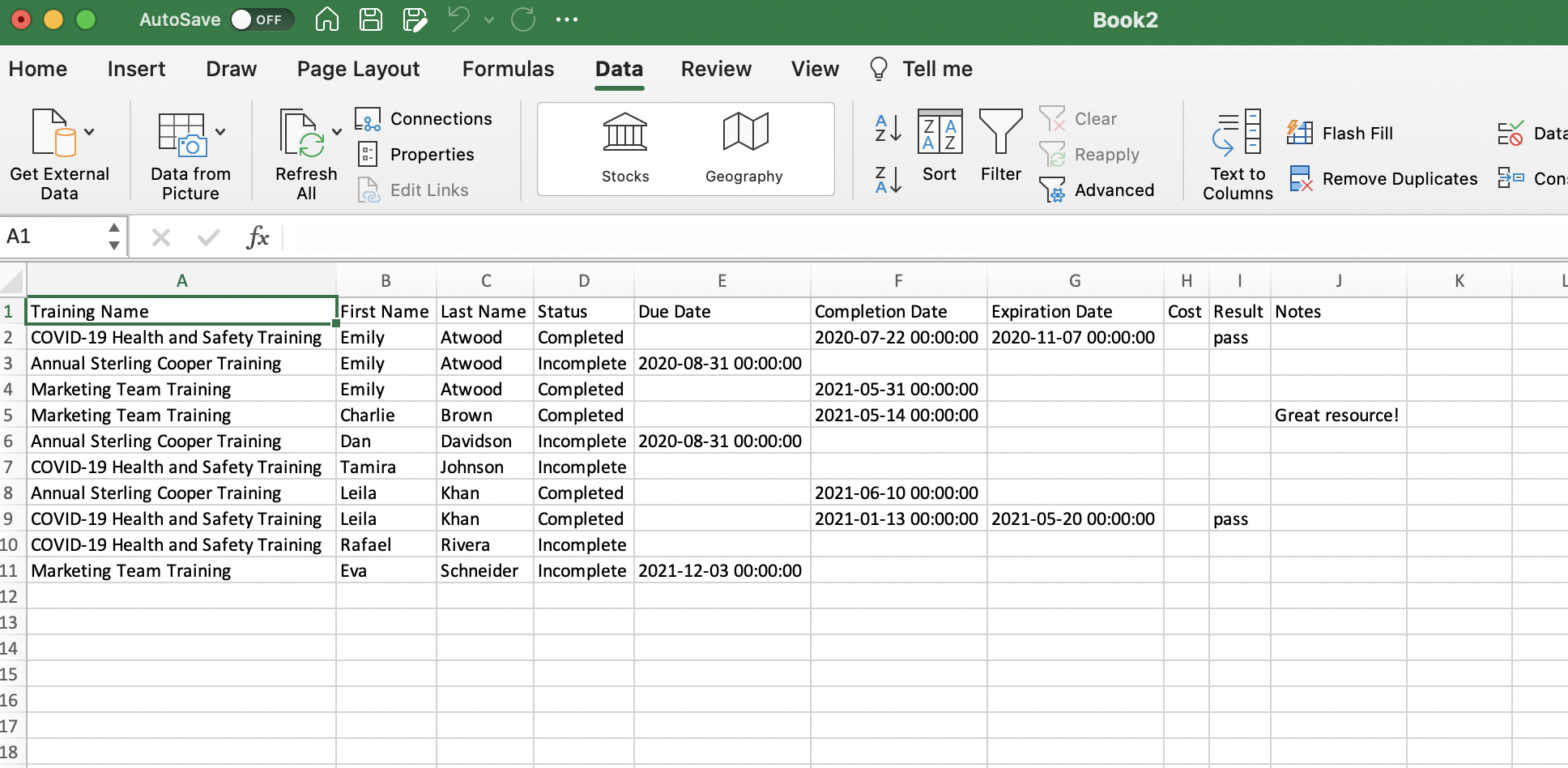This screenshot has width=1568, height=768.
Task: Click Remove Duplicates
Action: 1383,179
